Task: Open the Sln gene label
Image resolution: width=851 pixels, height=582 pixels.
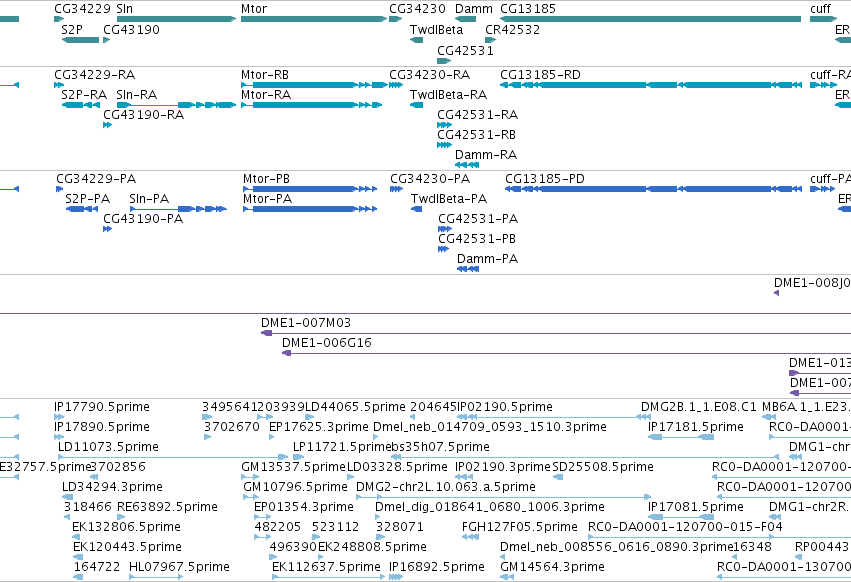Action: (124, 9)
